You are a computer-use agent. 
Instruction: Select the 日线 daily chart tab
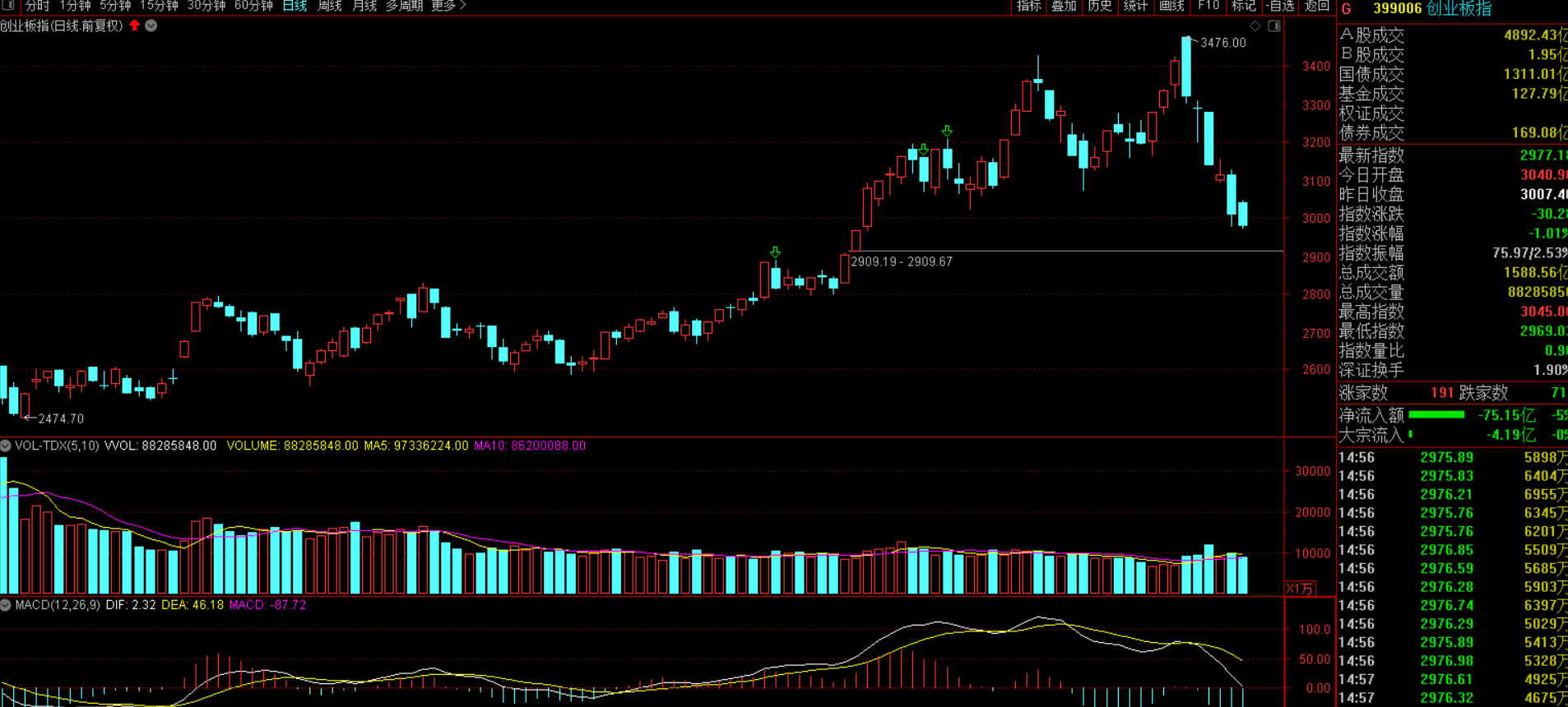tap(295, 6)
